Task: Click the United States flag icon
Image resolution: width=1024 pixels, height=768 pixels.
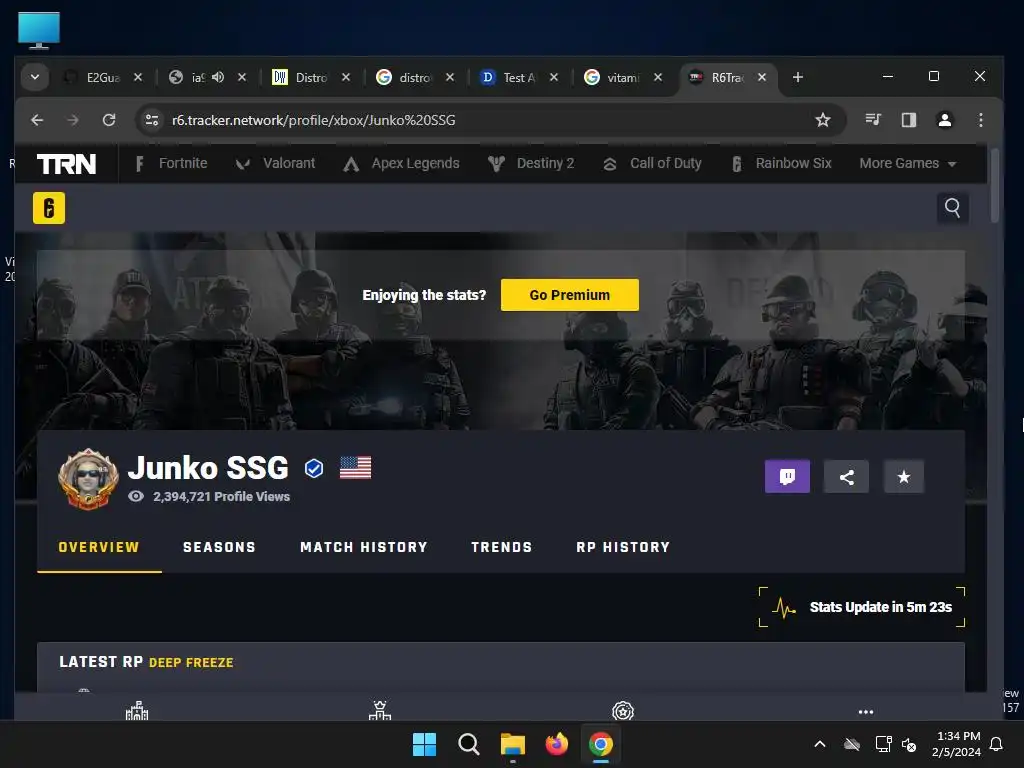Action: point(355,468)
